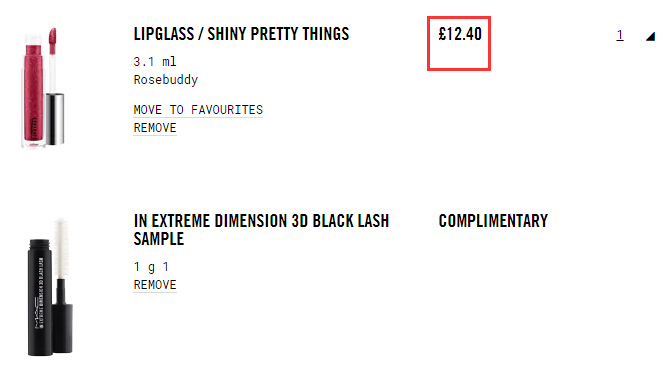Click the 1 g 1 size text
This screenshot has width=663, height=375.
pyautogui.click(x=151, y=267)
